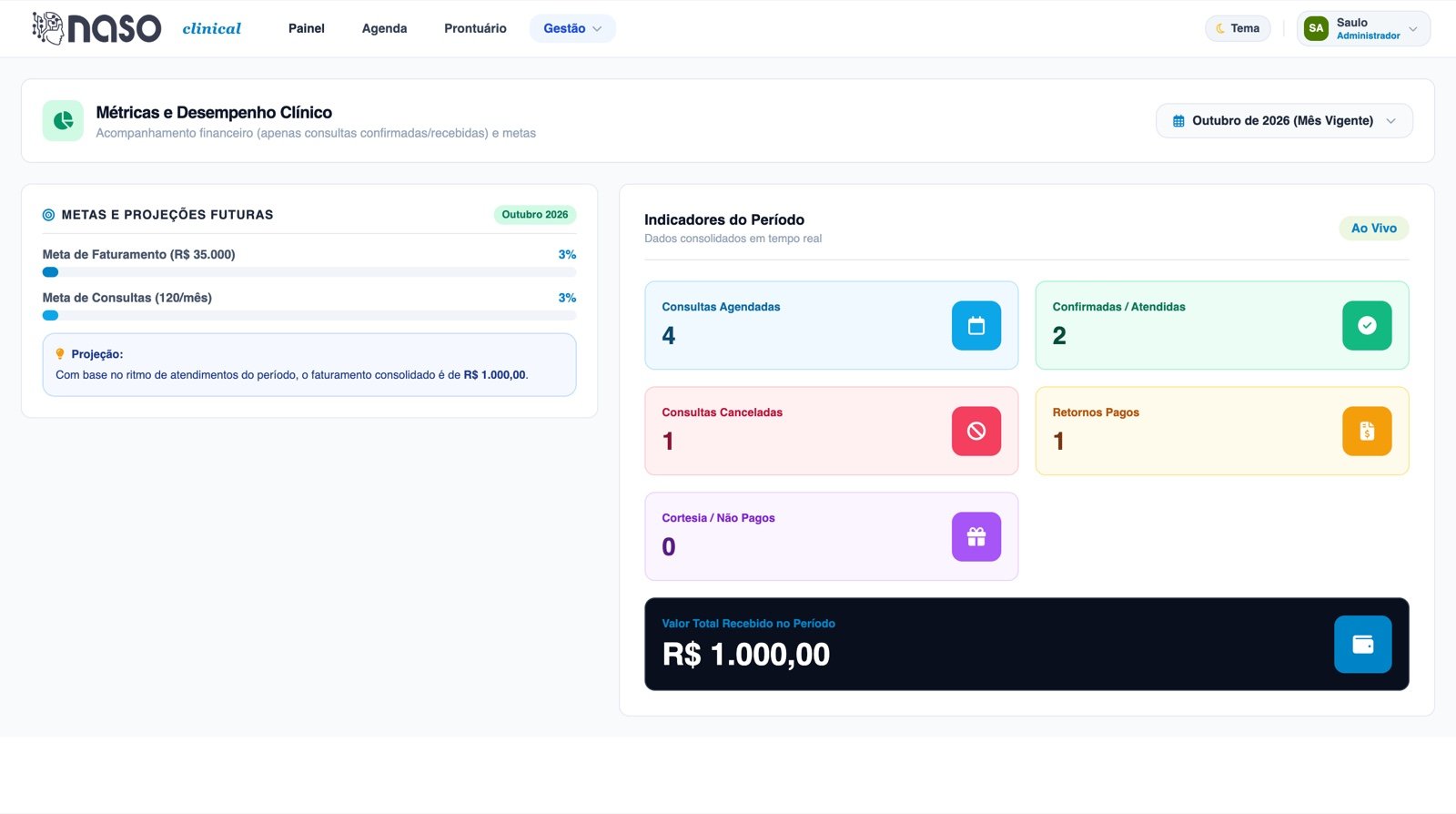Expand the Gestão menu
Image resolution: width=1456 pixels, height=814 pixels.
[x=572, y=28]
